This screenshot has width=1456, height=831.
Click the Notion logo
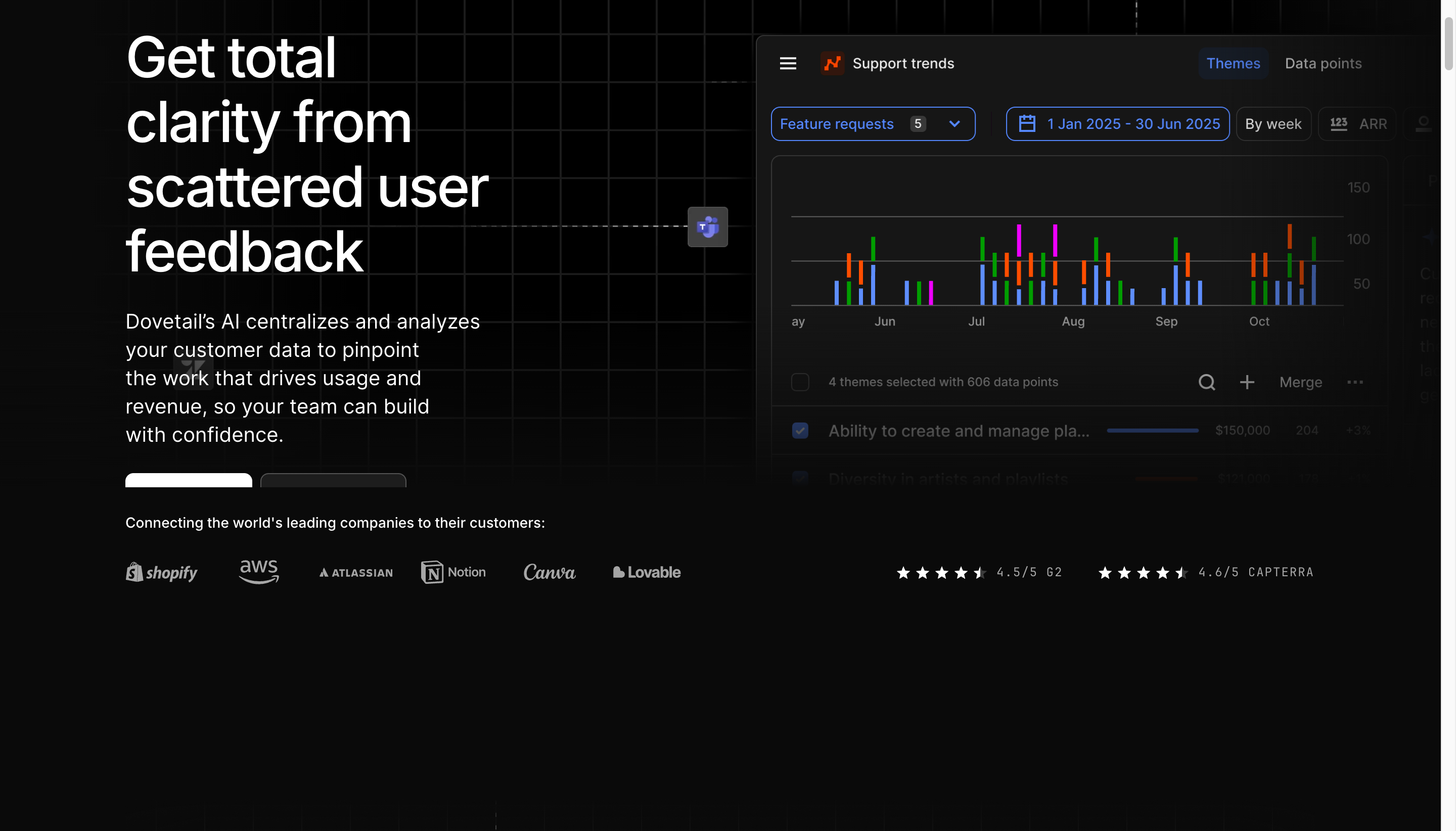point(453,572)
